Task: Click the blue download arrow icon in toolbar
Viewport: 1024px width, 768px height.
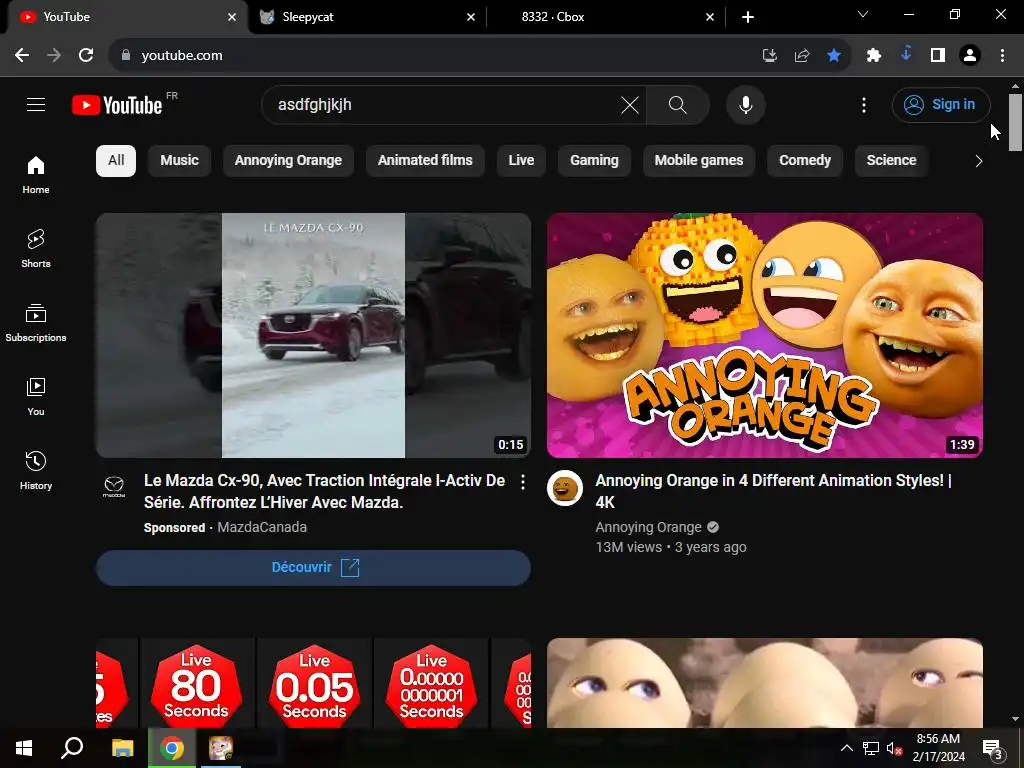Action: [906, 54]
